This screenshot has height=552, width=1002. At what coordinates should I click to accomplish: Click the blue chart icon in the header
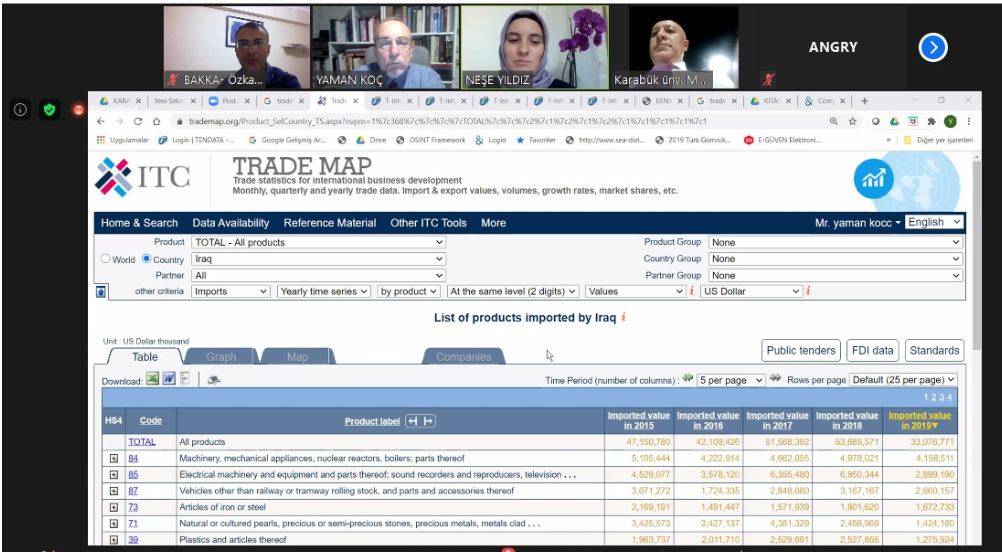pos(874,179)
